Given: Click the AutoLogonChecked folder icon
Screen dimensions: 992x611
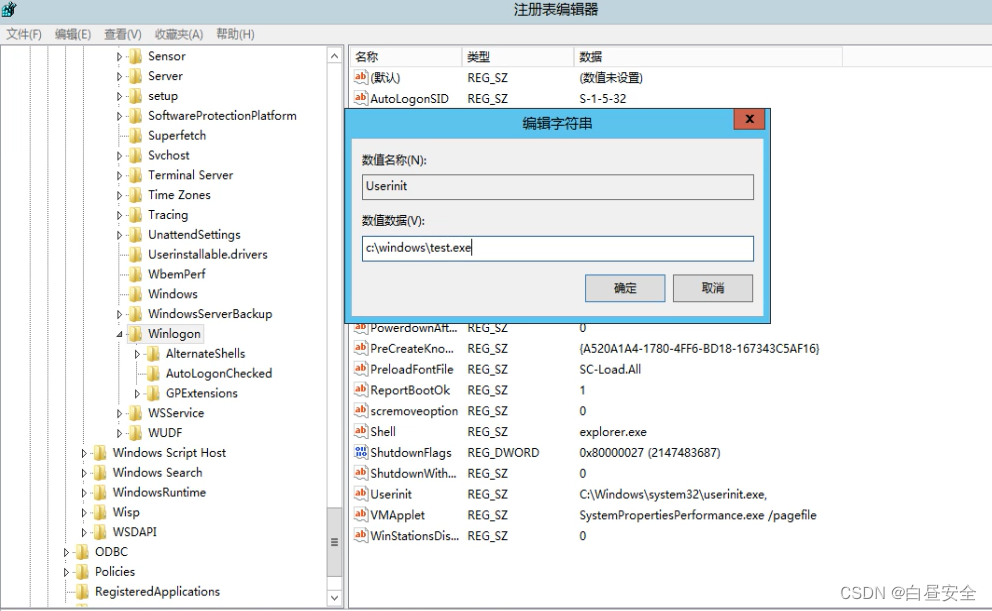Looking at the screenshot, I should coord(153,374).
